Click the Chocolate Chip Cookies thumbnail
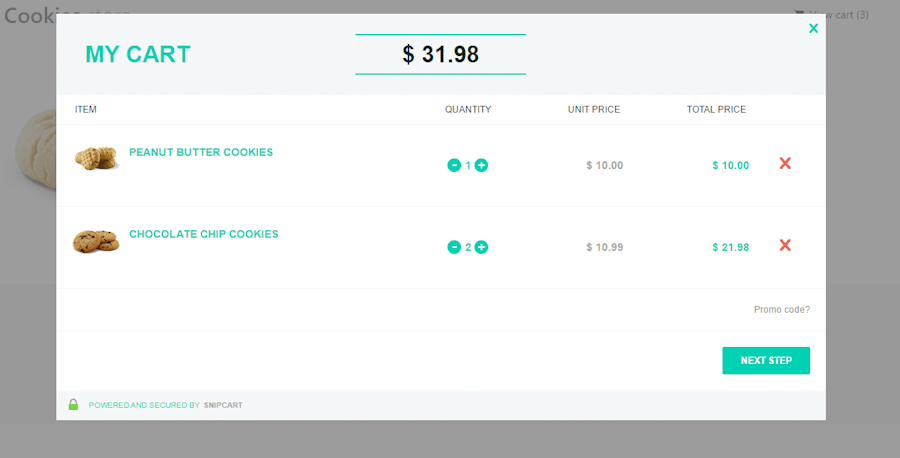This screenshot has height=458, width=900. tap(96, 241)
